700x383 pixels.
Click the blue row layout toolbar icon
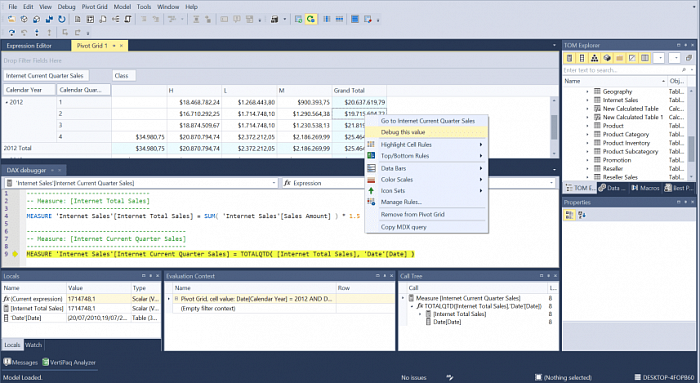(x=339, y=19)
